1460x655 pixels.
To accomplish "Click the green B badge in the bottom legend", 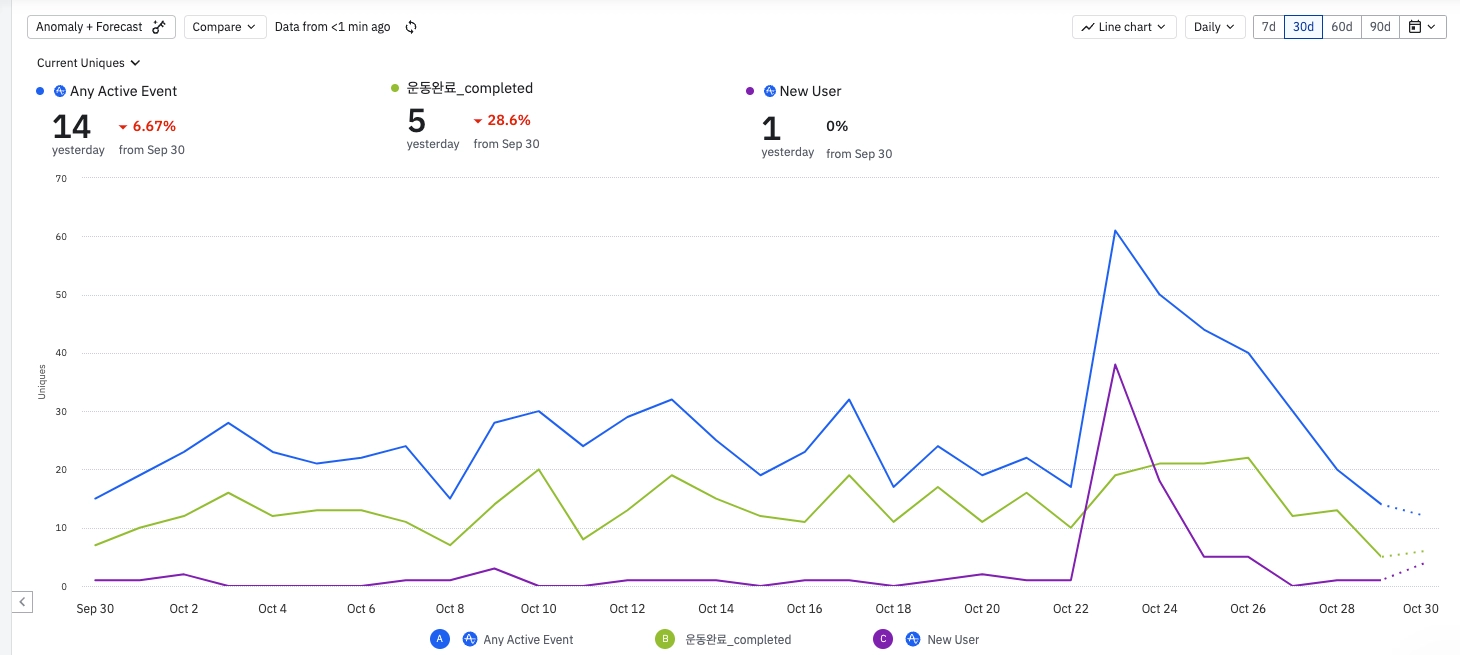I will point(664,639).
